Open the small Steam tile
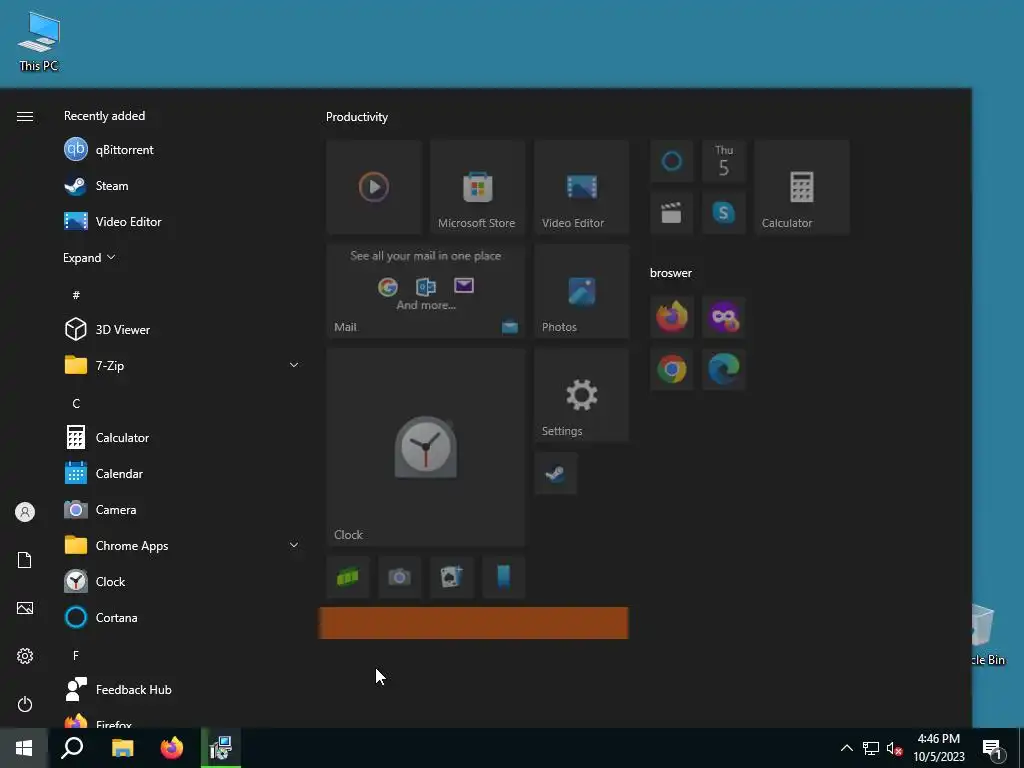 click(x=556, y=473)
